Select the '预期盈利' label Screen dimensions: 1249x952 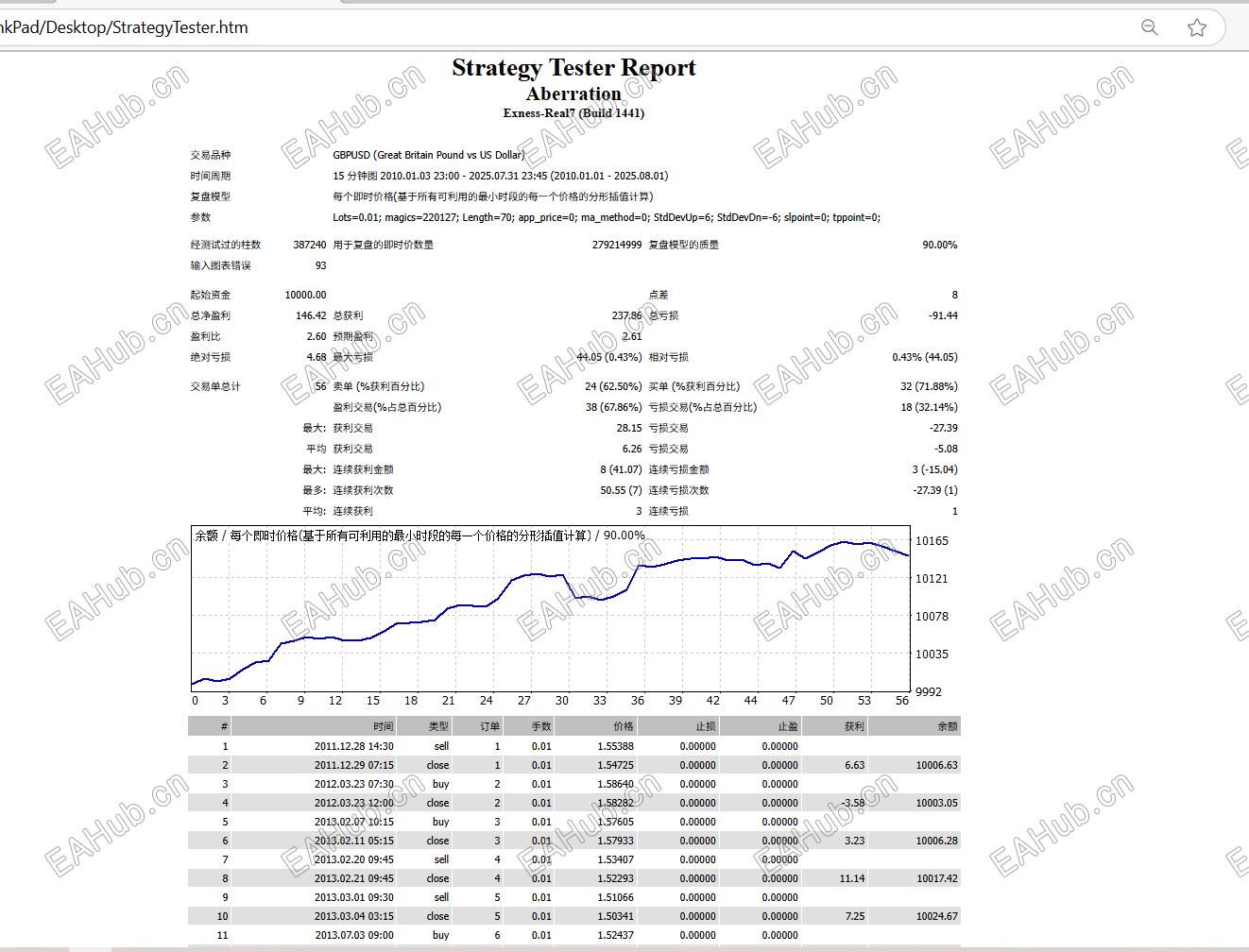[353, 336]
